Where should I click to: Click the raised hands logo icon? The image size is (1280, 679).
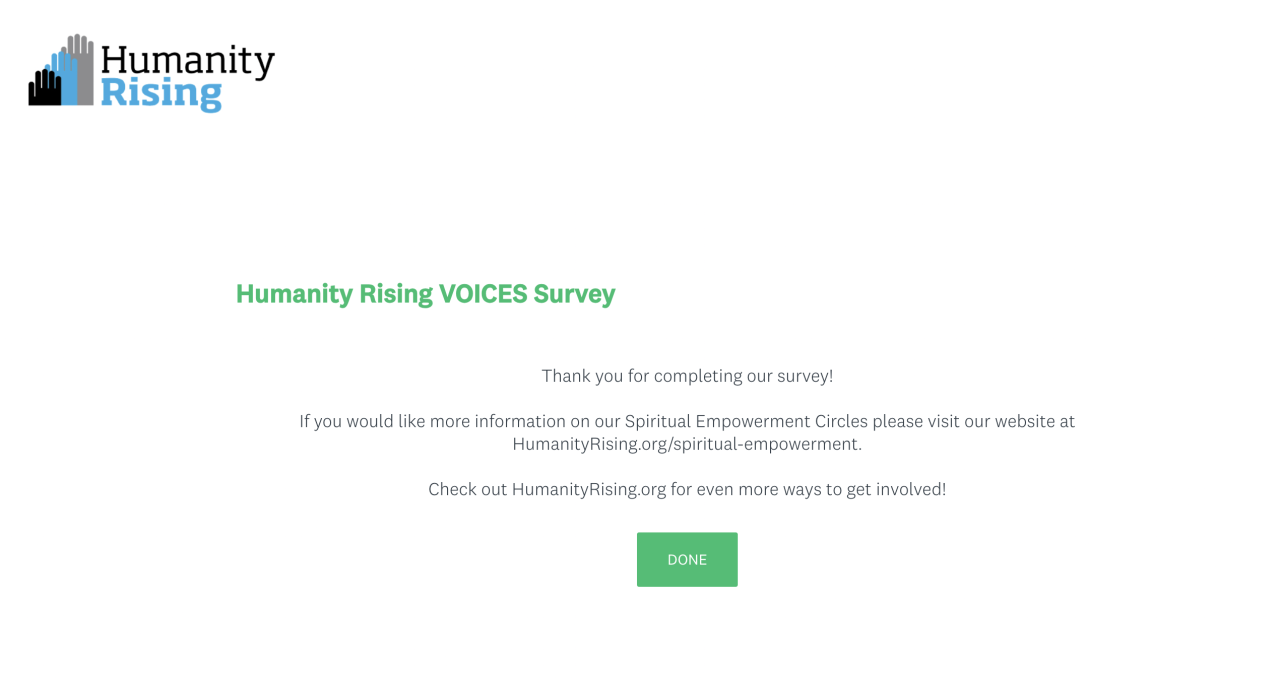click(x=61, y=72)
